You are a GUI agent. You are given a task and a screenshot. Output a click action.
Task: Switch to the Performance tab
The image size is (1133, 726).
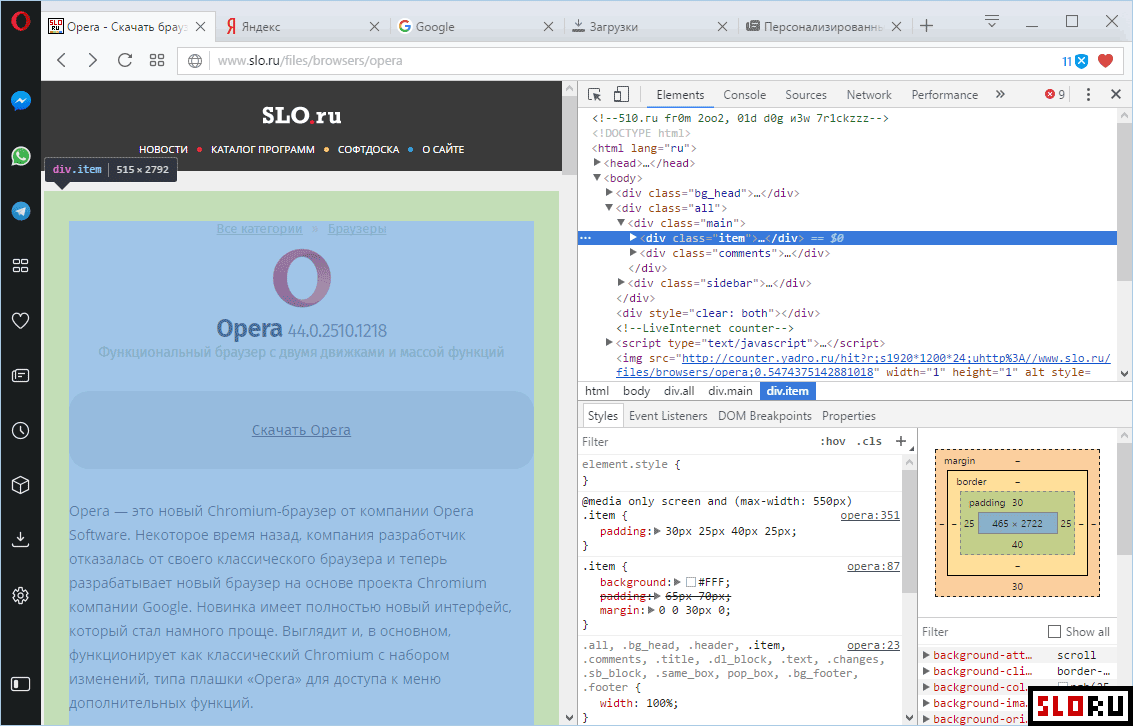(x=944, y=95)
